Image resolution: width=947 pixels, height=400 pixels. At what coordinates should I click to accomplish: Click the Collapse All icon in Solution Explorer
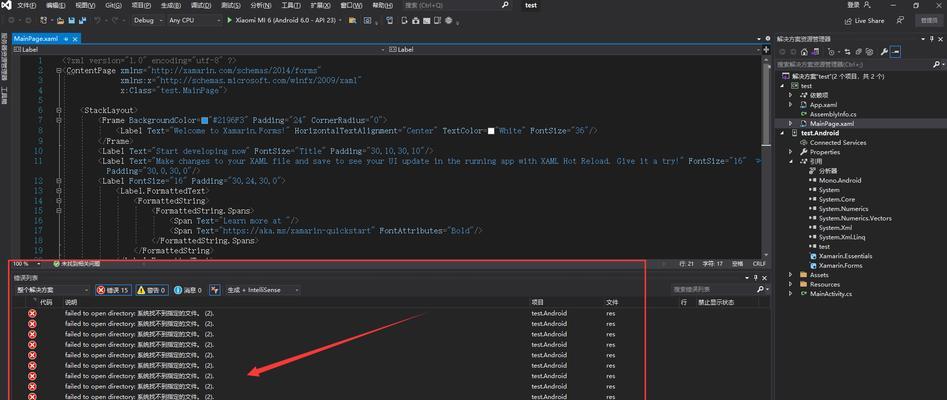tap(858, 52)
